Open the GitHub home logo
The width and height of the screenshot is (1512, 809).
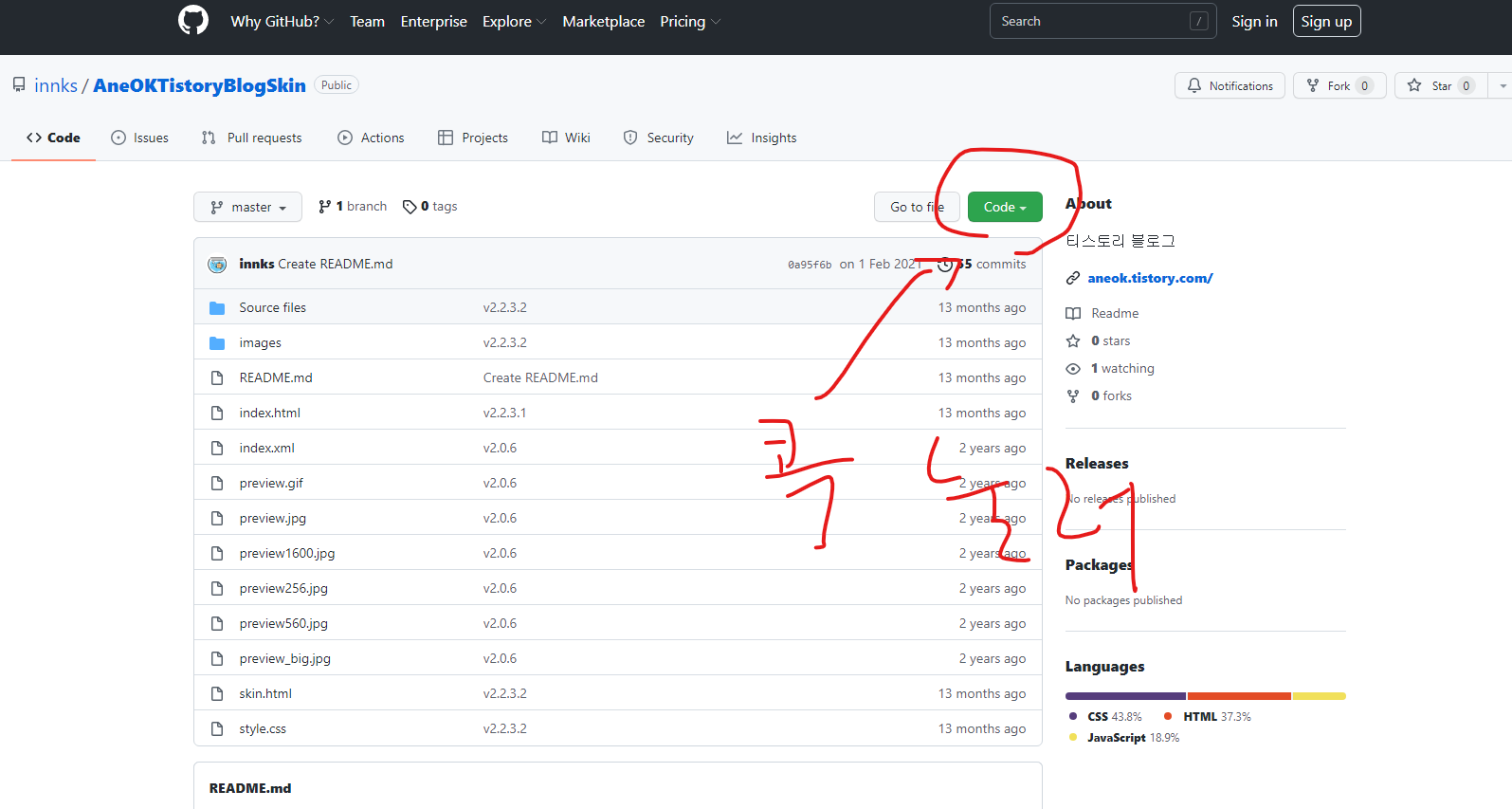coord(193,20)
